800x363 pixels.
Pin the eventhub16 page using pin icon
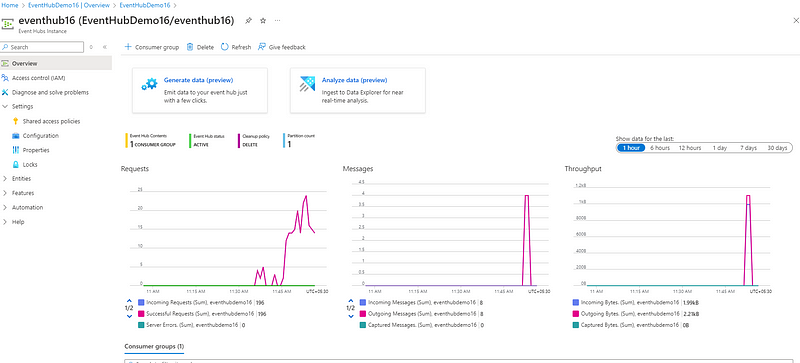click(248, 20)
